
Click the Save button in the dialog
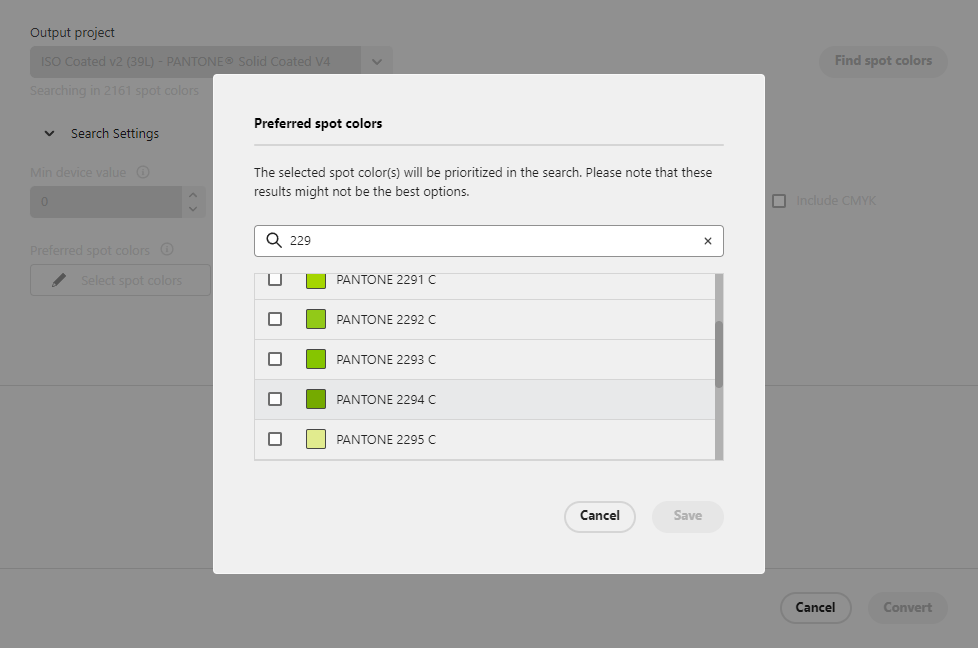(x=687, y=516)
